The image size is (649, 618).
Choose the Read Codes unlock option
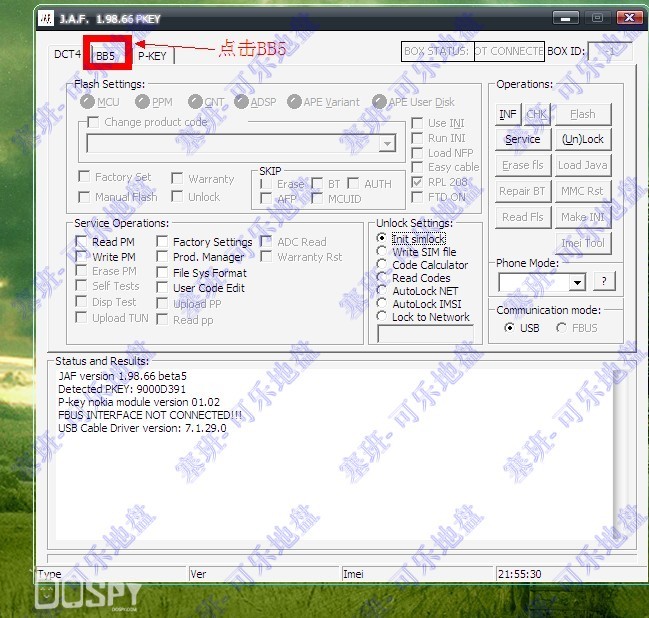click(382, 278)
